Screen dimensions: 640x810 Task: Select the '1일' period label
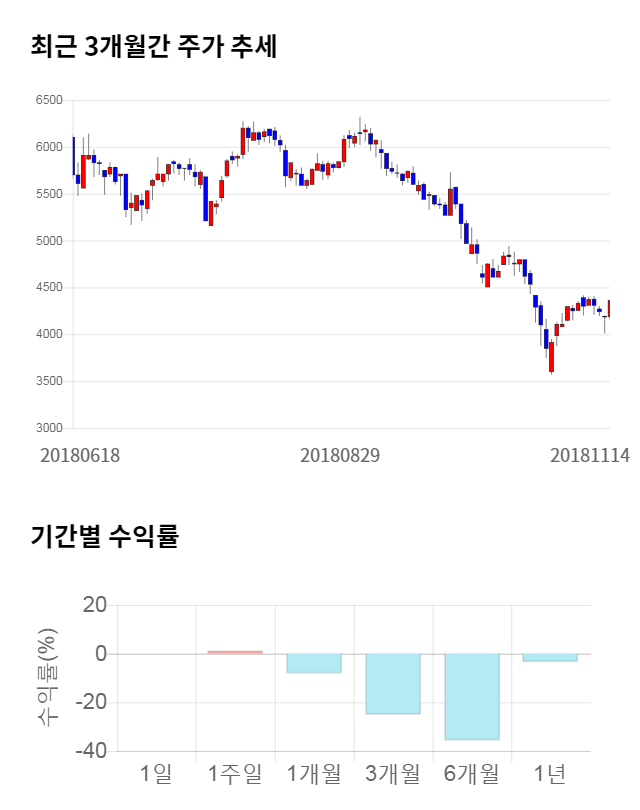156,773
